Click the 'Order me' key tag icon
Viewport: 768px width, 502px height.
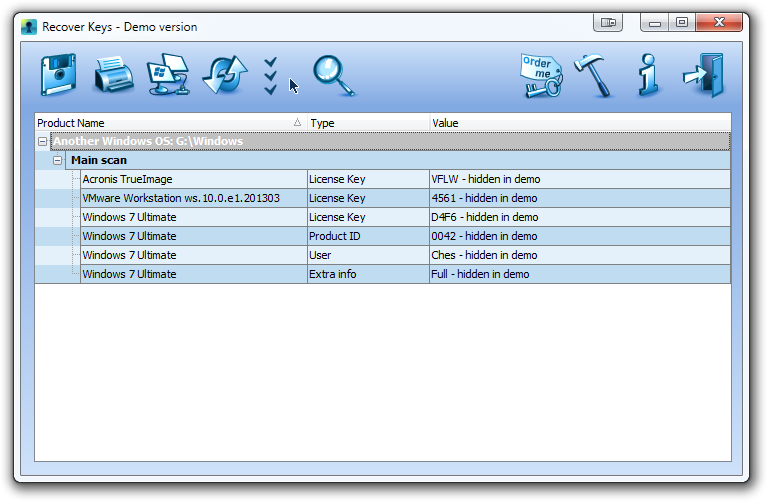coord(541,76)
